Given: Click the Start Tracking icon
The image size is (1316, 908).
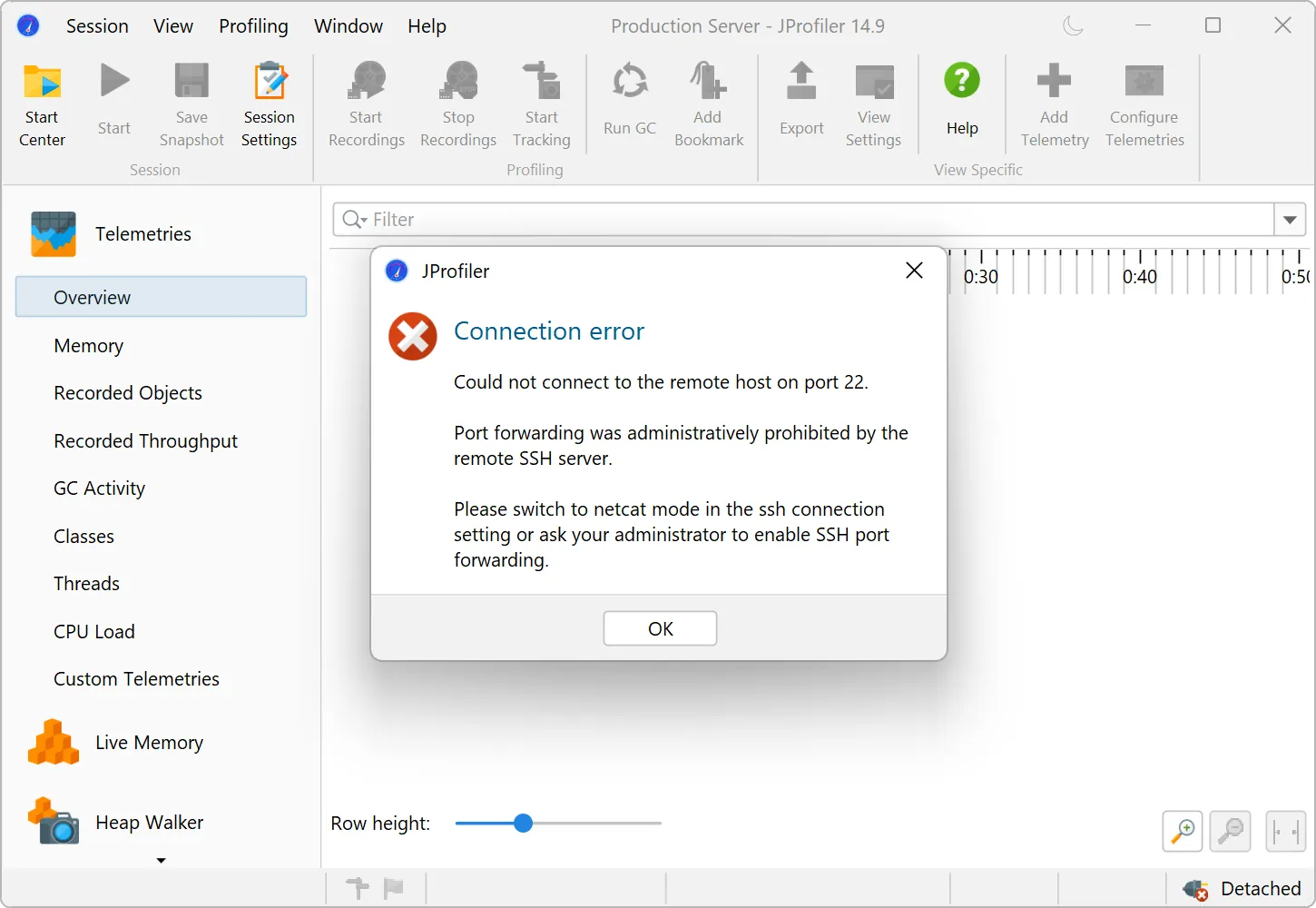Looking at the screenshot, I should pos(541,104).
